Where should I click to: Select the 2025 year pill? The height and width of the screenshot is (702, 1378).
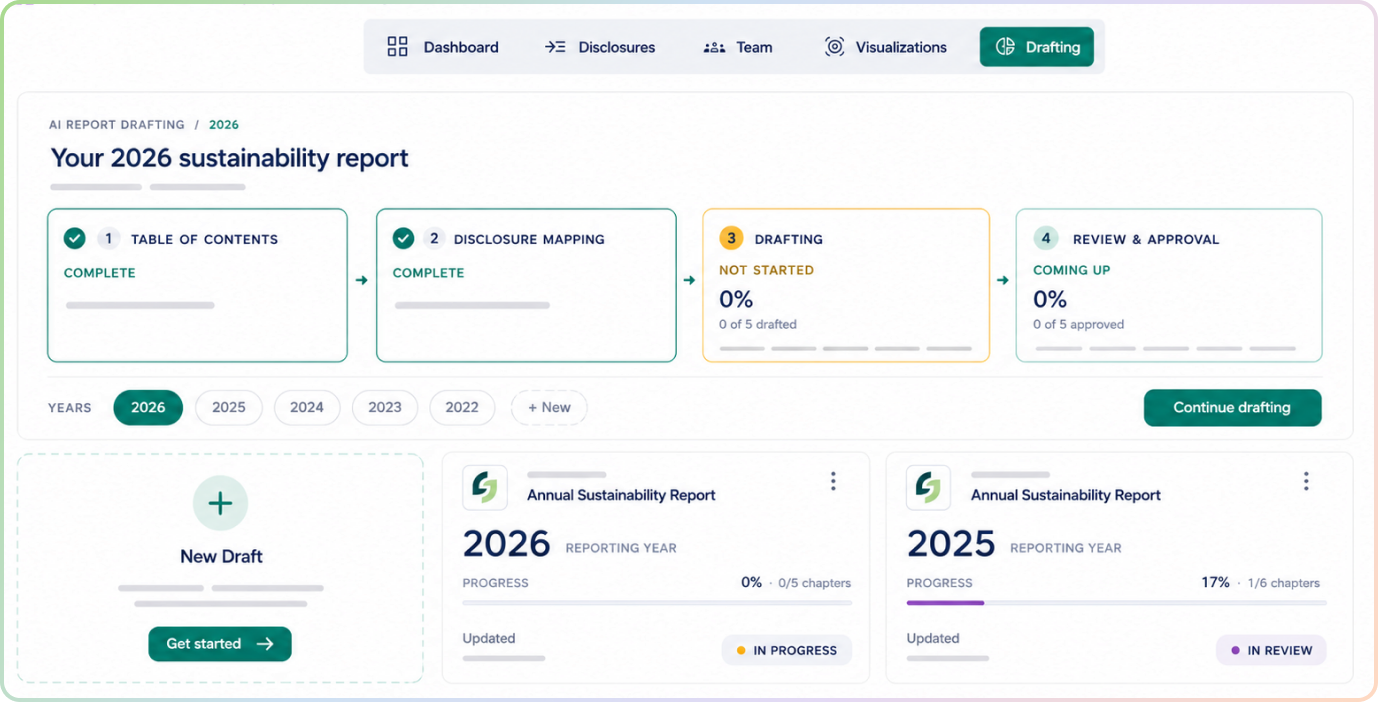tap(229, 407)
